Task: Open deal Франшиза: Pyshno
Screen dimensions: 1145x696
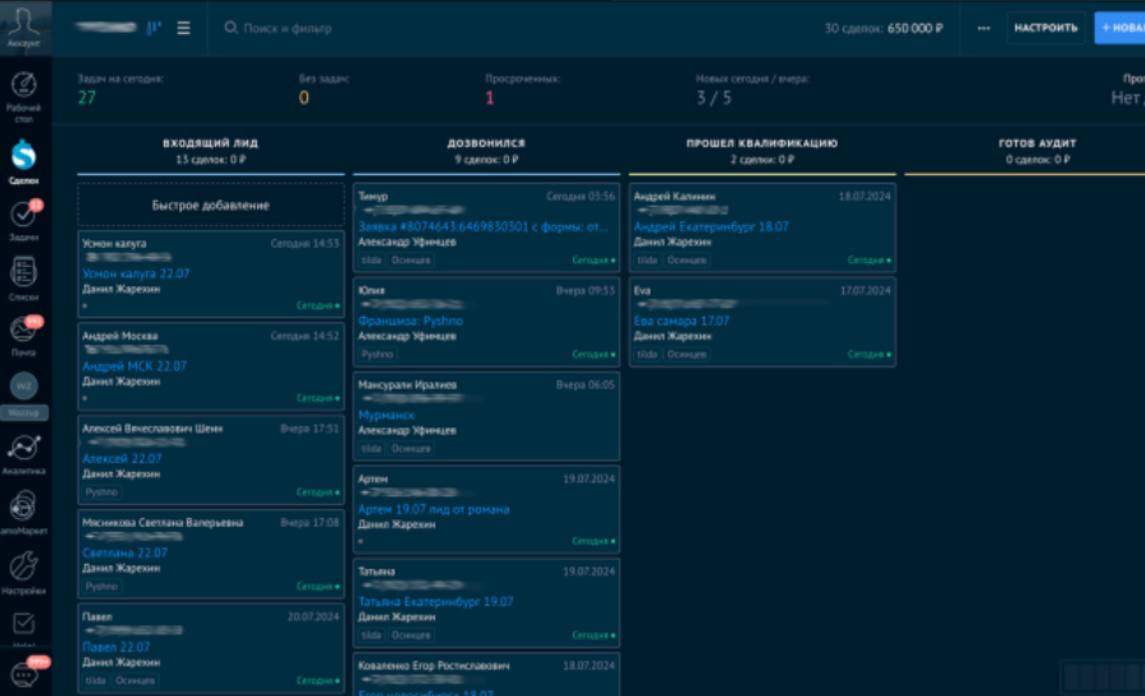Action: [x=410, y=321]
